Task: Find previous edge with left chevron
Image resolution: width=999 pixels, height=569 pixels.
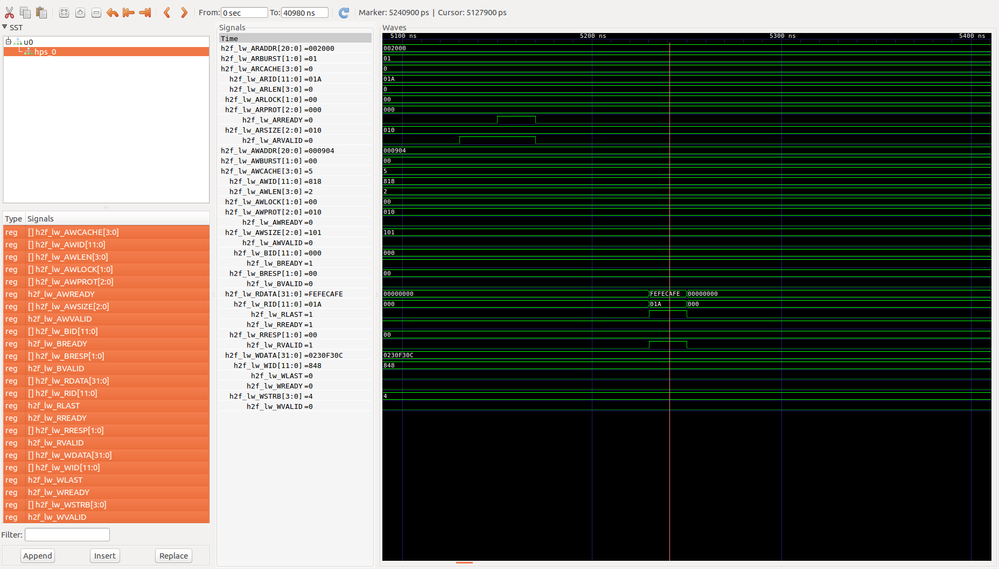Action: pyautogui.click(x=168, y=13)
